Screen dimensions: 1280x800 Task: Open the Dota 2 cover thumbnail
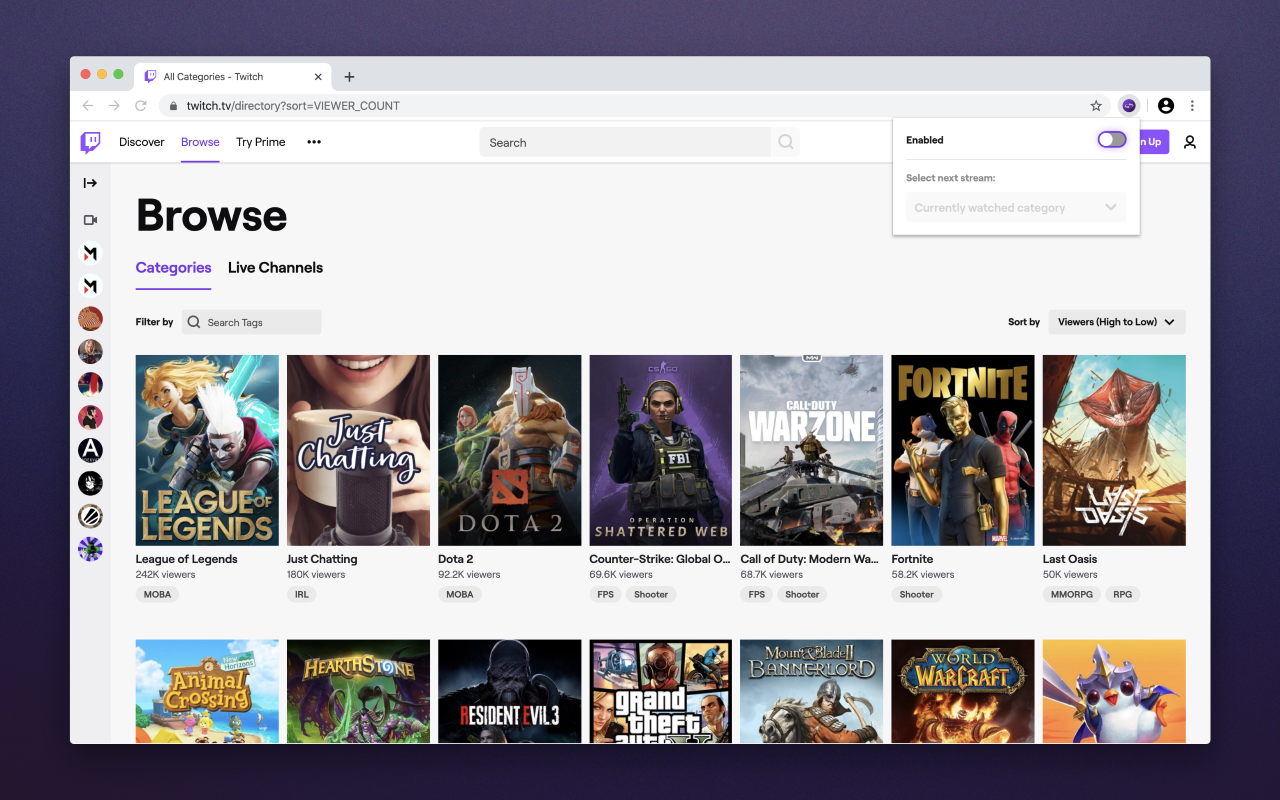tap(509, 450)
